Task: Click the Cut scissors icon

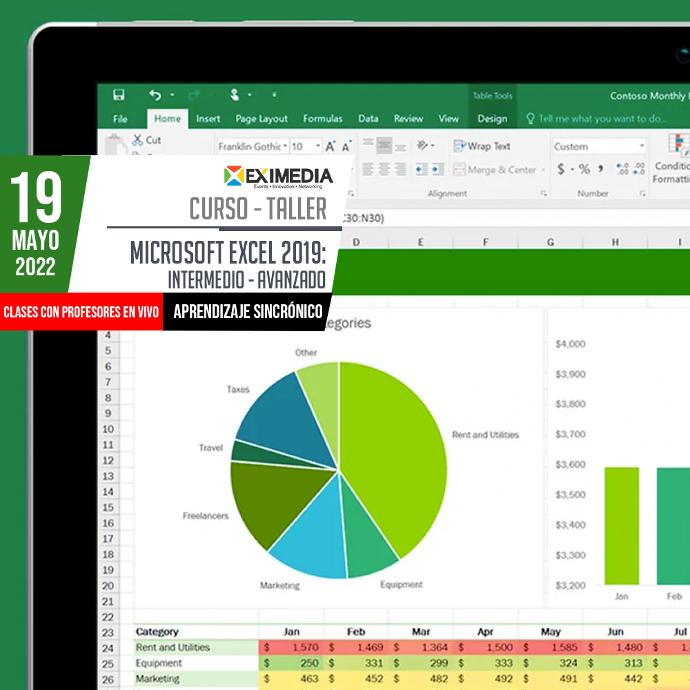Action: tap(137, 140)
